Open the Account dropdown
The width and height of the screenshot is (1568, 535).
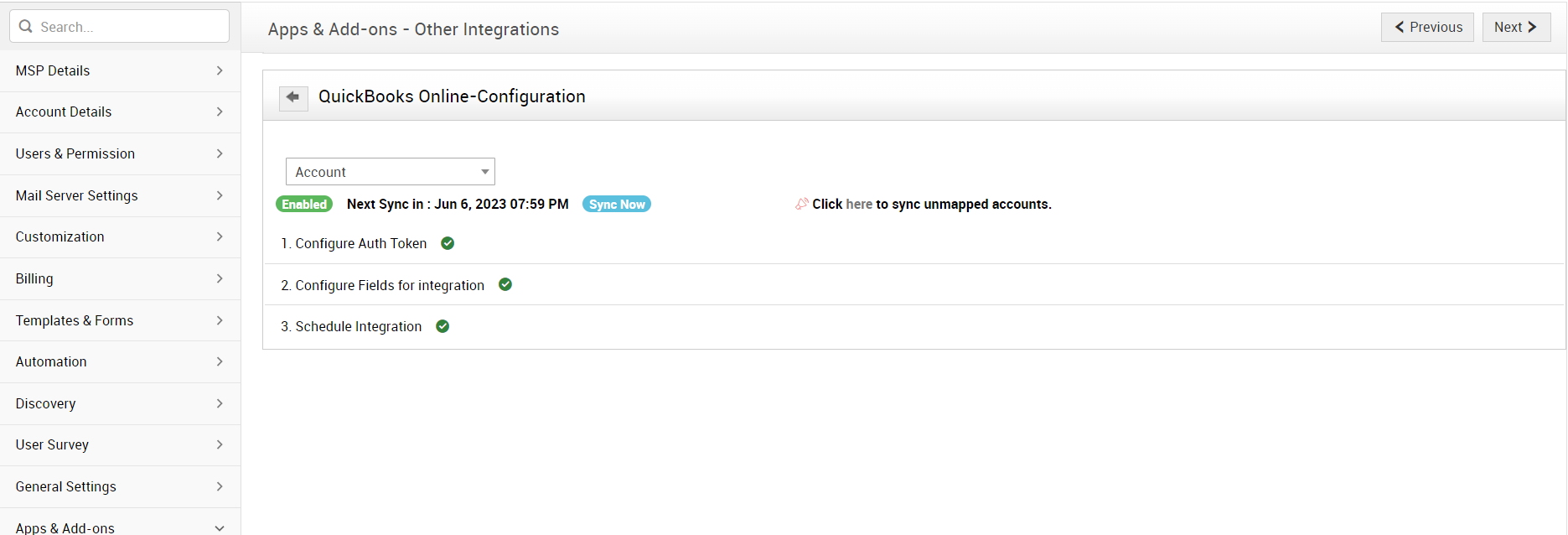click(390, 172)
